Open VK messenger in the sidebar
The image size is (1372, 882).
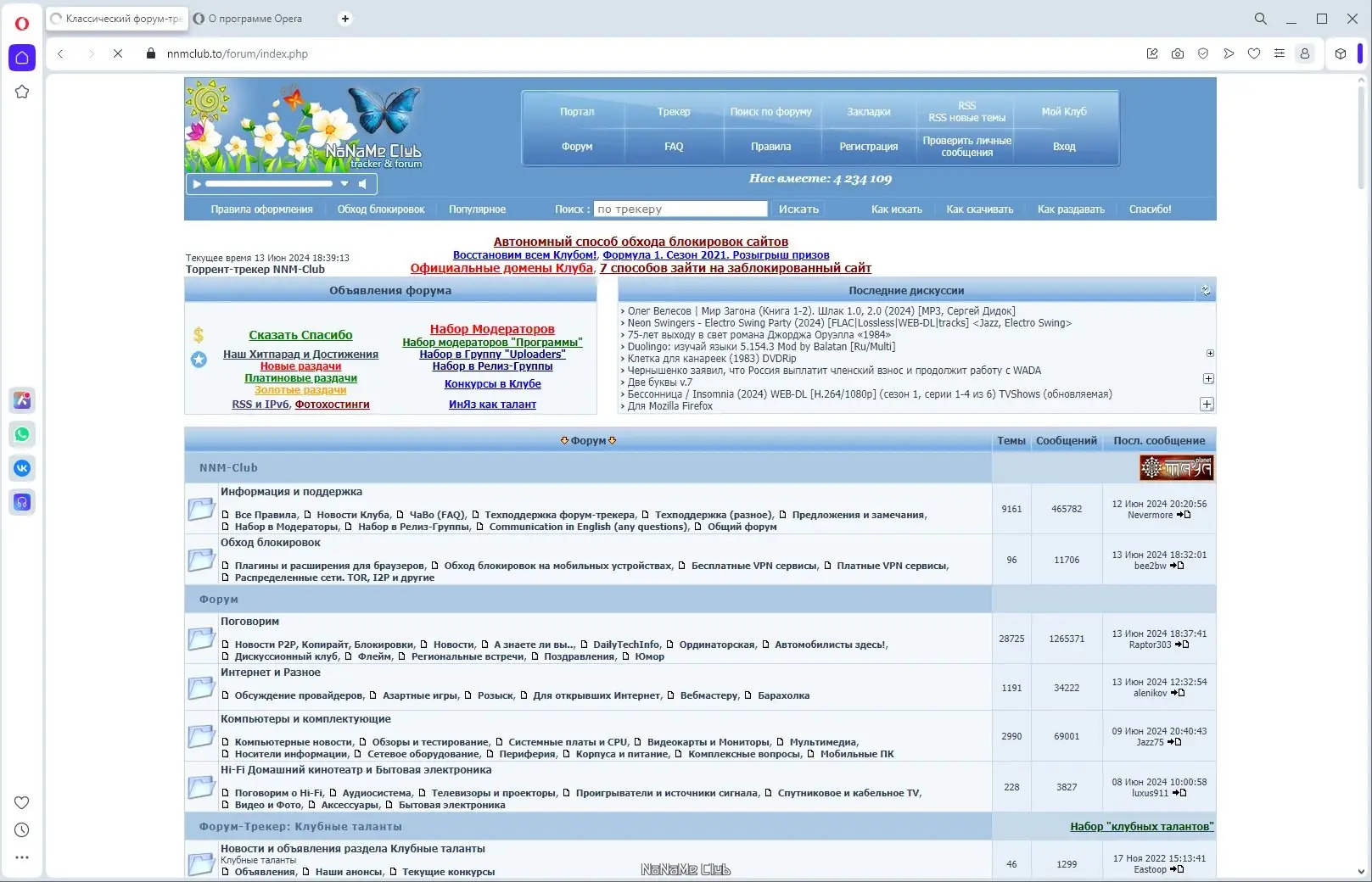22,468
